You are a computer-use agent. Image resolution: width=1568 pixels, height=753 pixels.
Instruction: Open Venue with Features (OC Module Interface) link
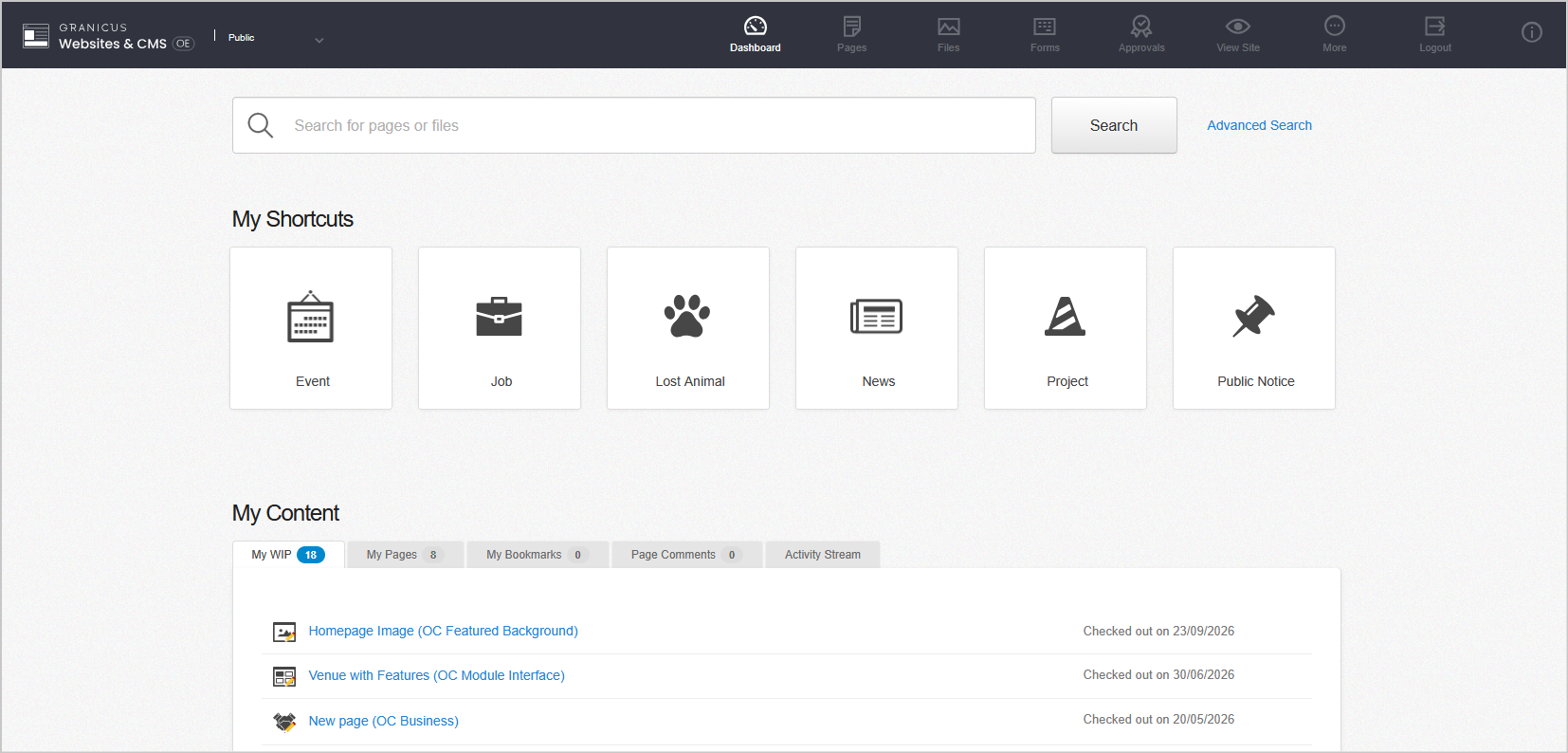point(436,675)
